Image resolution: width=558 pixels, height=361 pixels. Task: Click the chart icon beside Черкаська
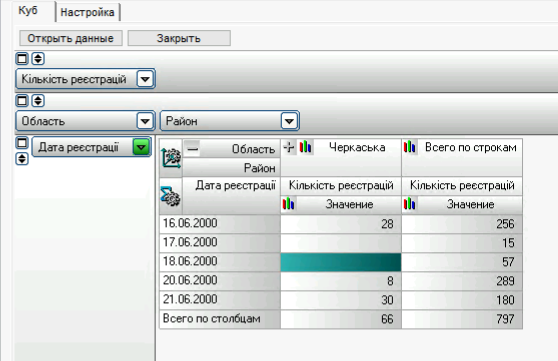[x=305, y=147]
